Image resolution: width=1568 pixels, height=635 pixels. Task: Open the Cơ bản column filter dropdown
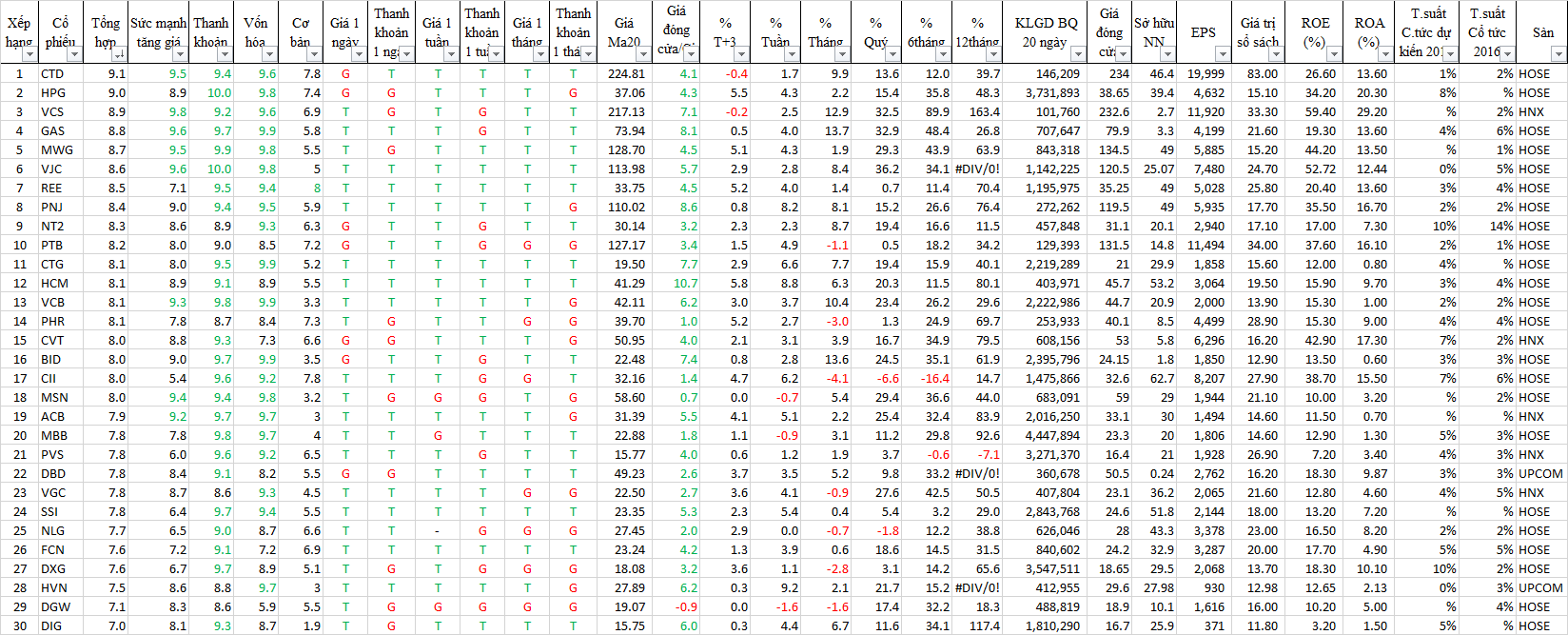[315, 54]
